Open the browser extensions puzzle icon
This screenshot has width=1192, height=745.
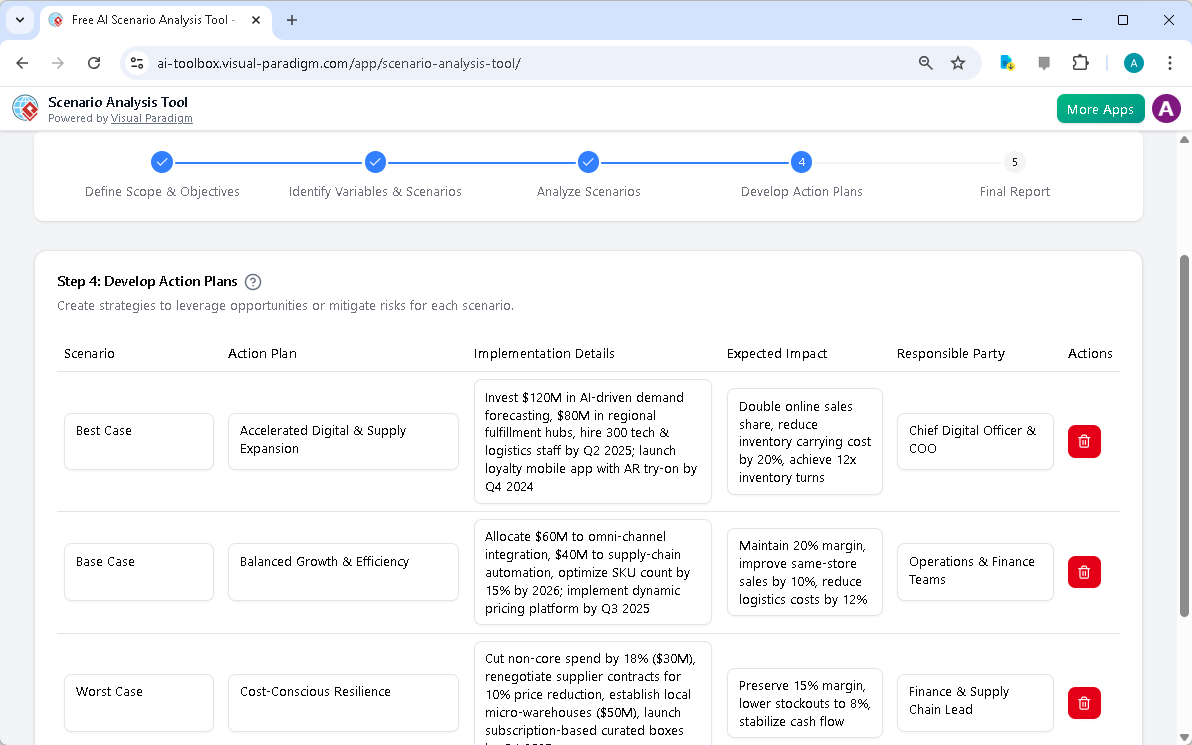click(x=1081, y=62)
